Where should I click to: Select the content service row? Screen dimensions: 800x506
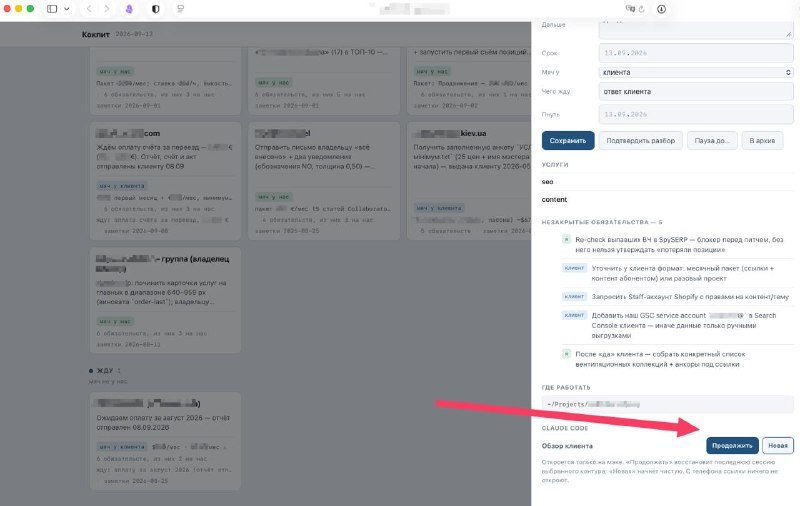click(x=667, y=199)
